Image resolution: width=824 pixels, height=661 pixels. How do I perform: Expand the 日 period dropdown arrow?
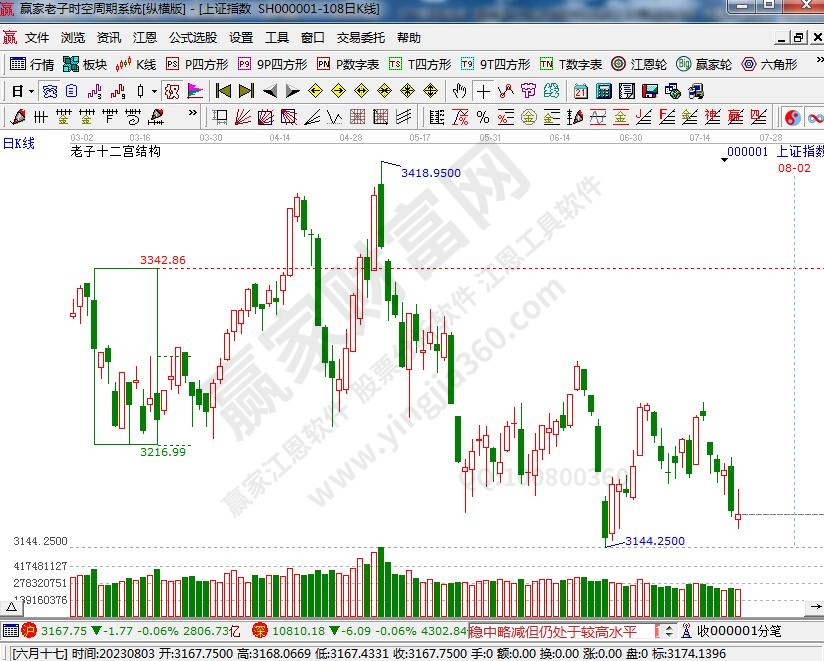[32, 91]
